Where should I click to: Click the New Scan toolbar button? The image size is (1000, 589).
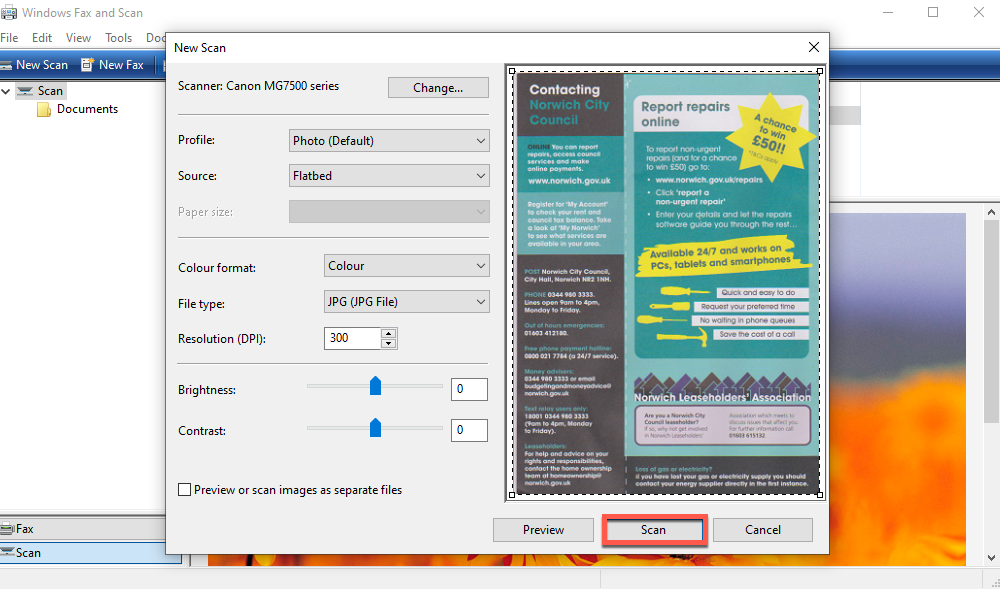(34, 64)
